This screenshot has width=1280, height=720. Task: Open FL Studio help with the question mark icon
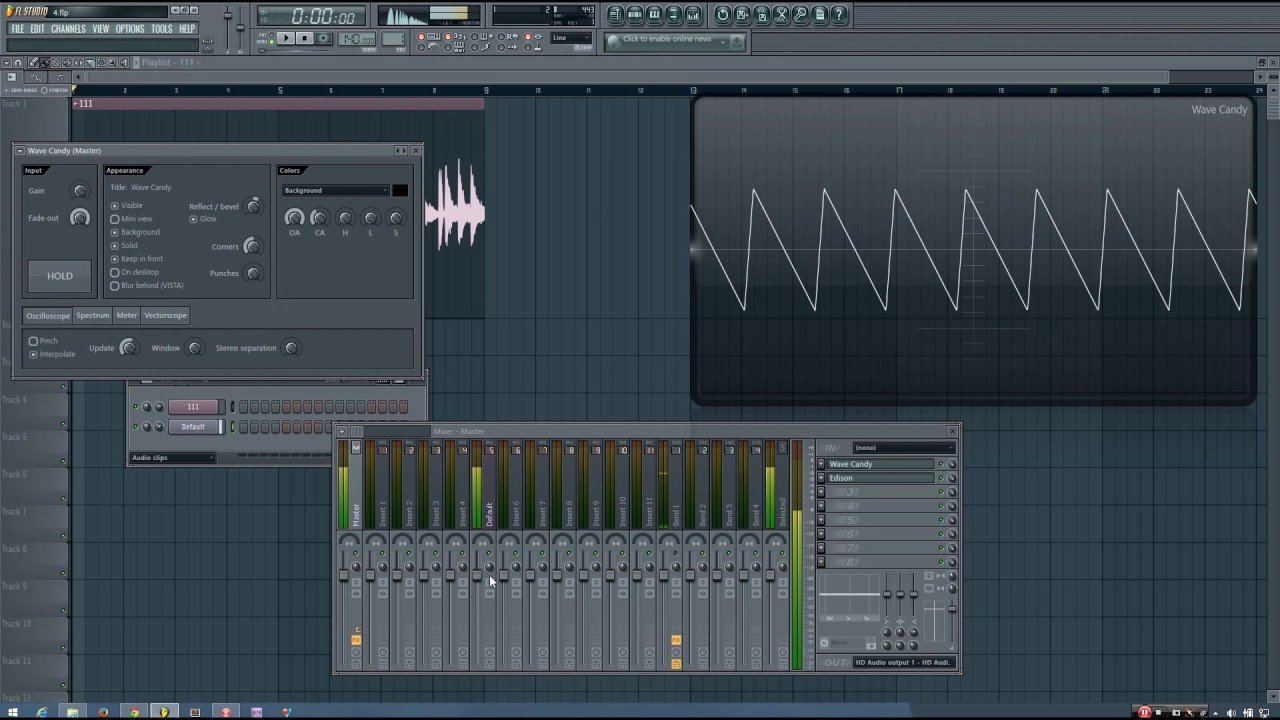(x=839, y=14)
